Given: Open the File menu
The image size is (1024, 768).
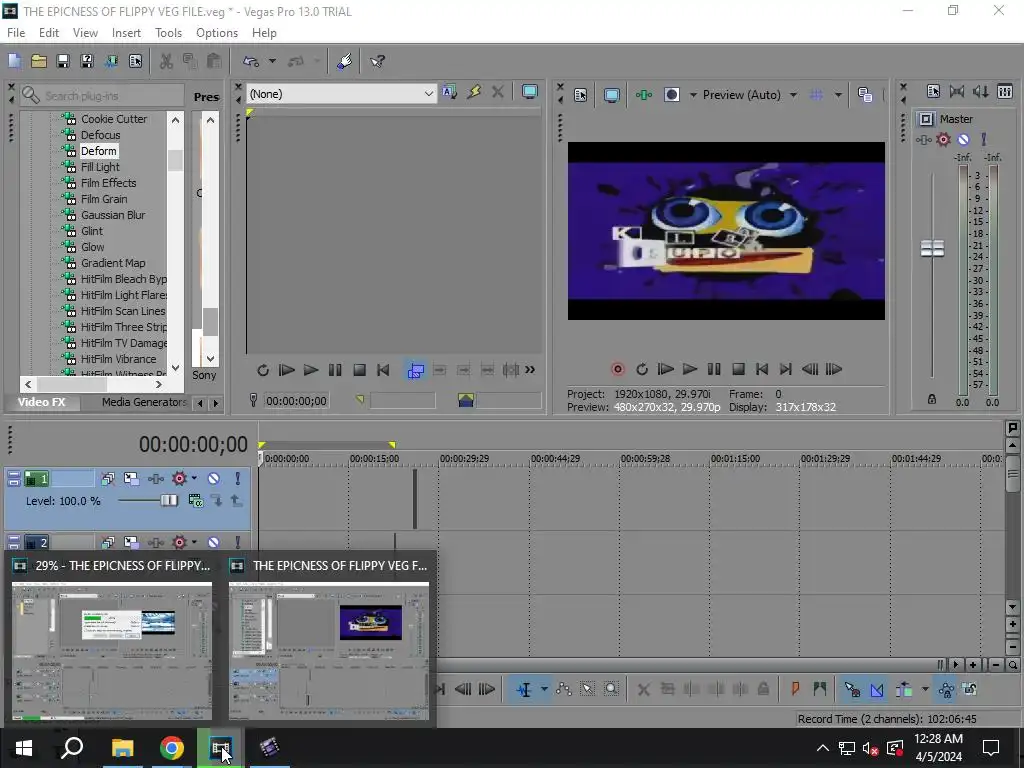Looking at the screenshot, I should 16,33.
